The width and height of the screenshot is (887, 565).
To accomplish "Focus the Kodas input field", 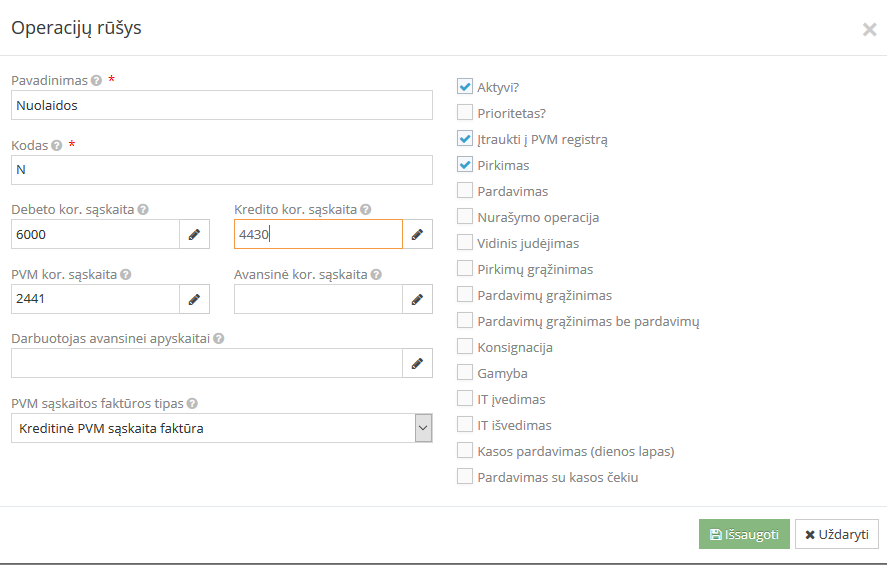I will pyautogui.click(x=222, y=170).
